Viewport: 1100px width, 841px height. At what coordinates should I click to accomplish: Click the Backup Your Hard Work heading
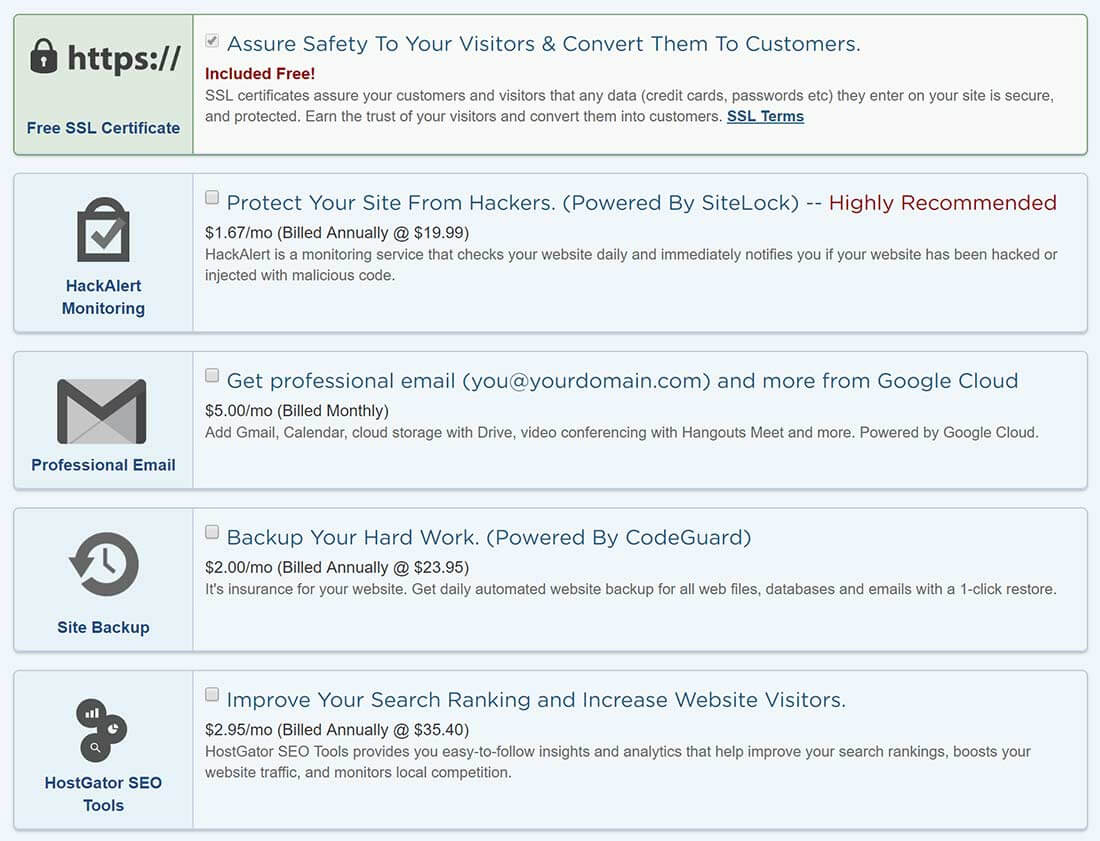point(489,537)
